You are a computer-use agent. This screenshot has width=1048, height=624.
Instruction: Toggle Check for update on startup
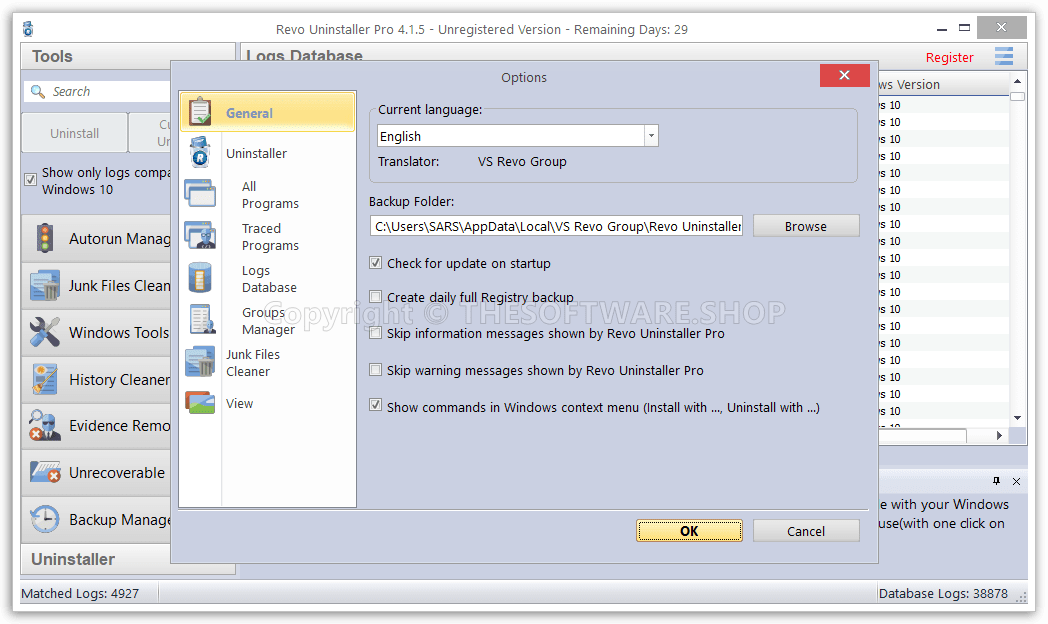[x=376, y=263]
